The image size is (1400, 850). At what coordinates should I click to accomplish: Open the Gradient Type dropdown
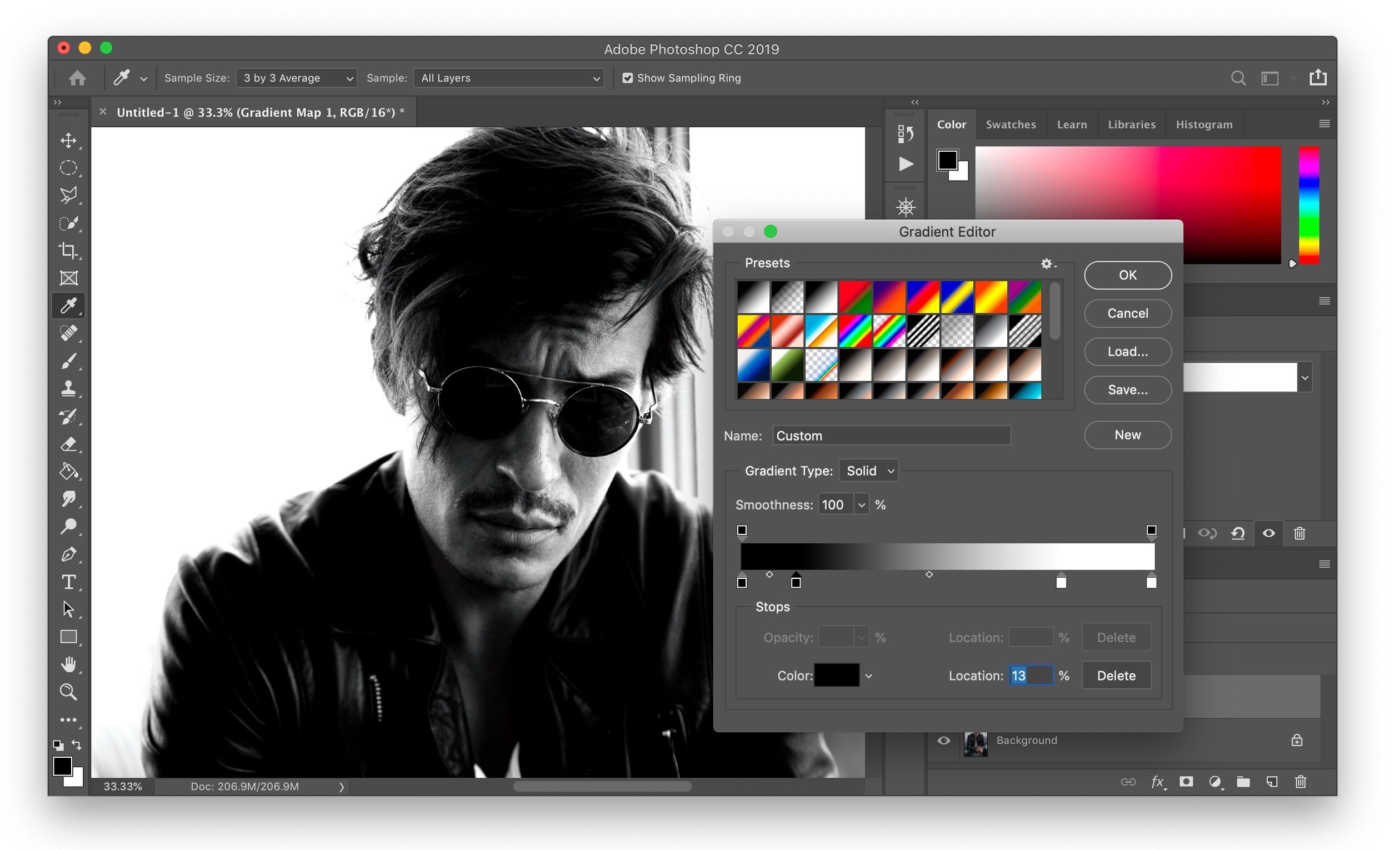click(868, 471)
